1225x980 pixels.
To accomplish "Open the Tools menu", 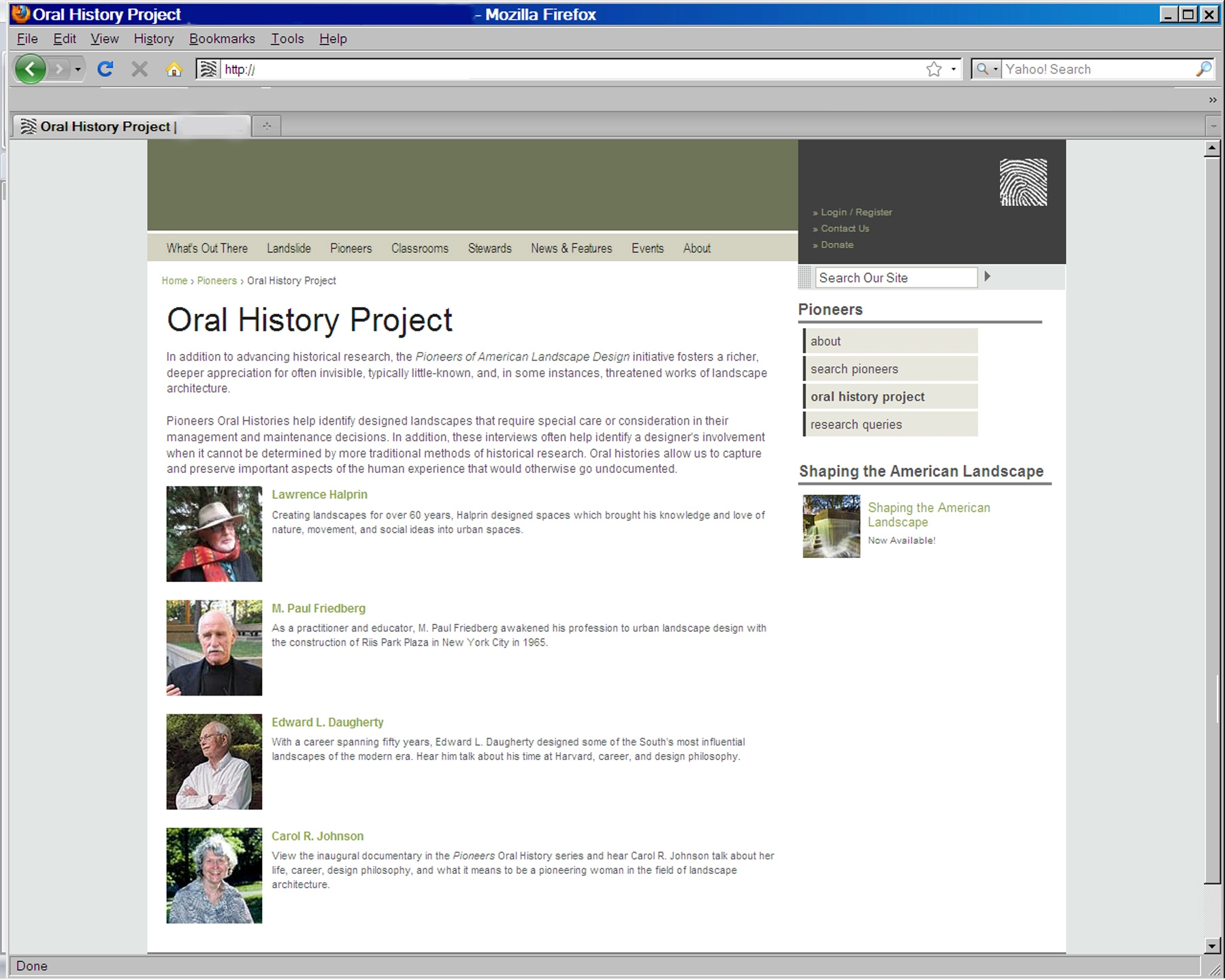I will pos(287,39).
